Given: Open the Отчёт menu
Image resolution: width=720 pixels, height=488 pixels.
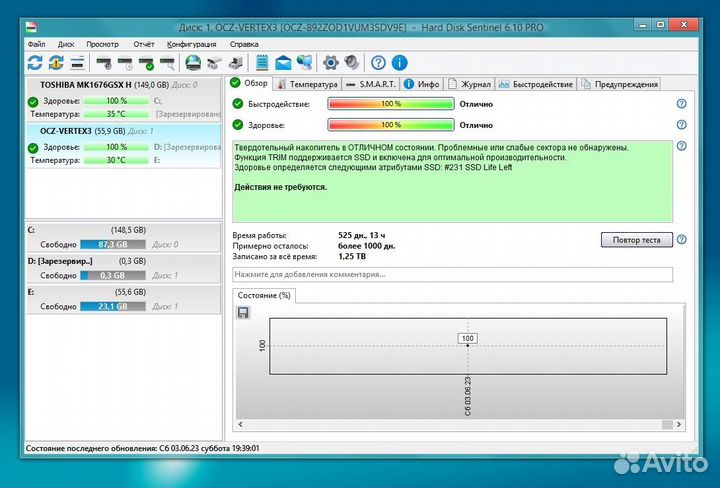Looking at the screenshot, I should pos(144,45).
